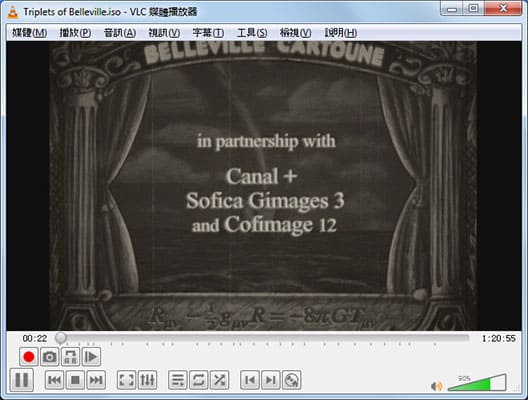The width and height of the screenshot is (528, 400).
Task: Open the 音訊(A) Audio menu
Action: (x=120, y=33)
